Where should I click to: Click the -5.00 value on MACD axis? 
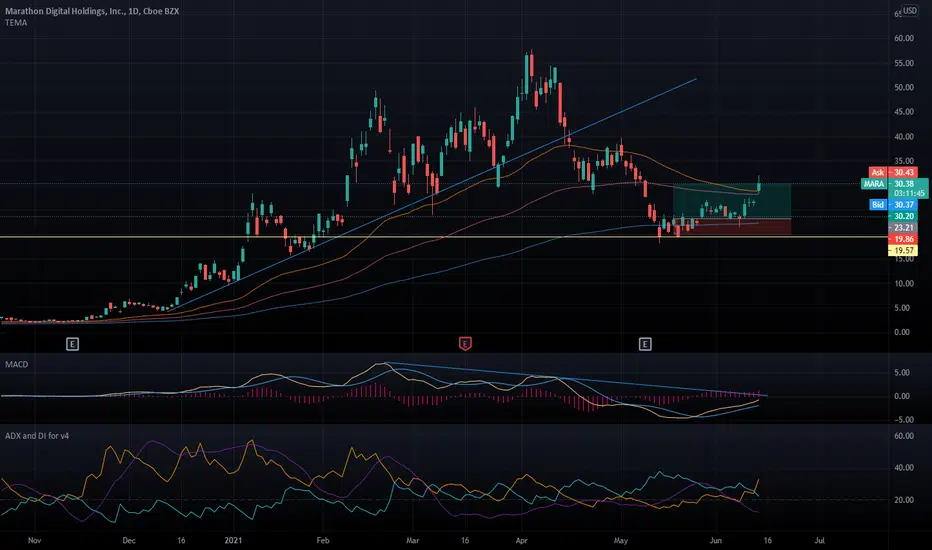coord(902,419)
